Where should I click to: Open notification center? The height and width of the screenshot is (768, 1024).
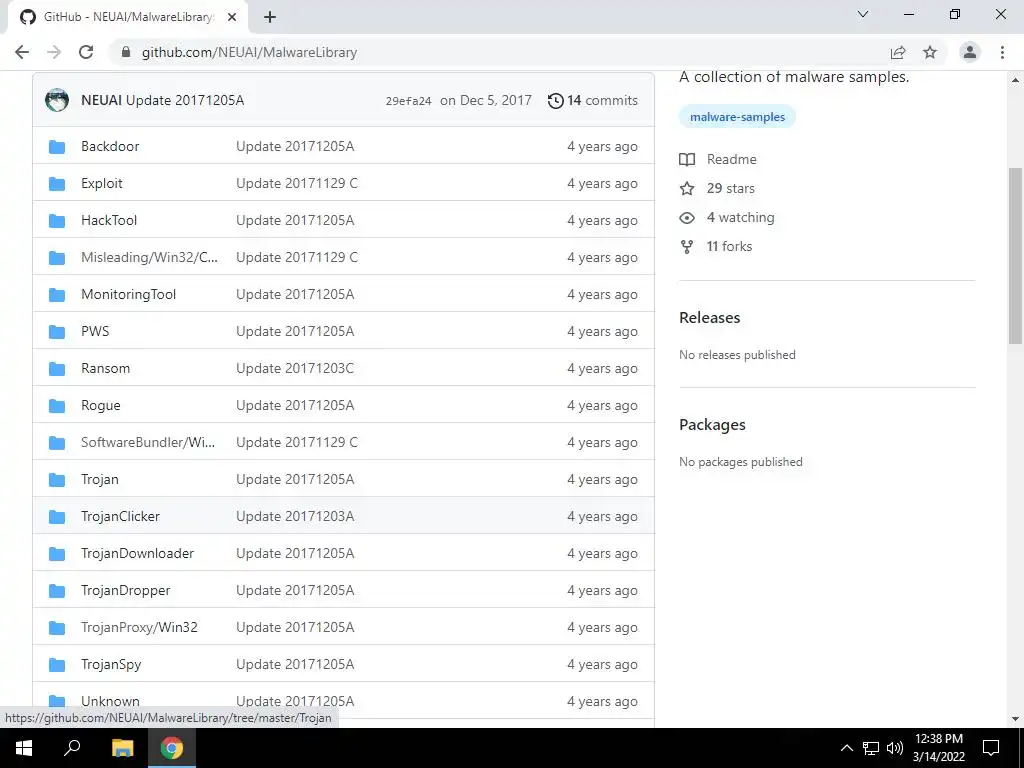point(991,748)
